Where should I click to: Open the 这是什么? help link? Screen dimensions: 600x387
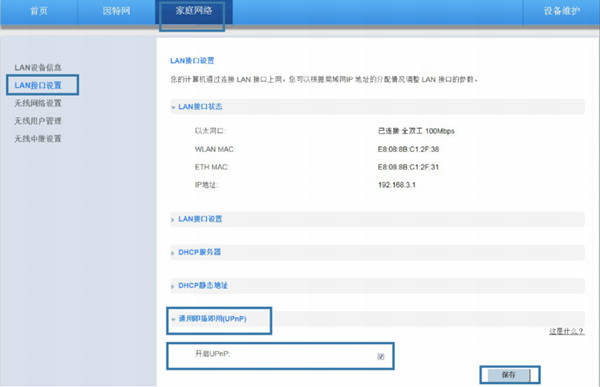coord(567,331)
